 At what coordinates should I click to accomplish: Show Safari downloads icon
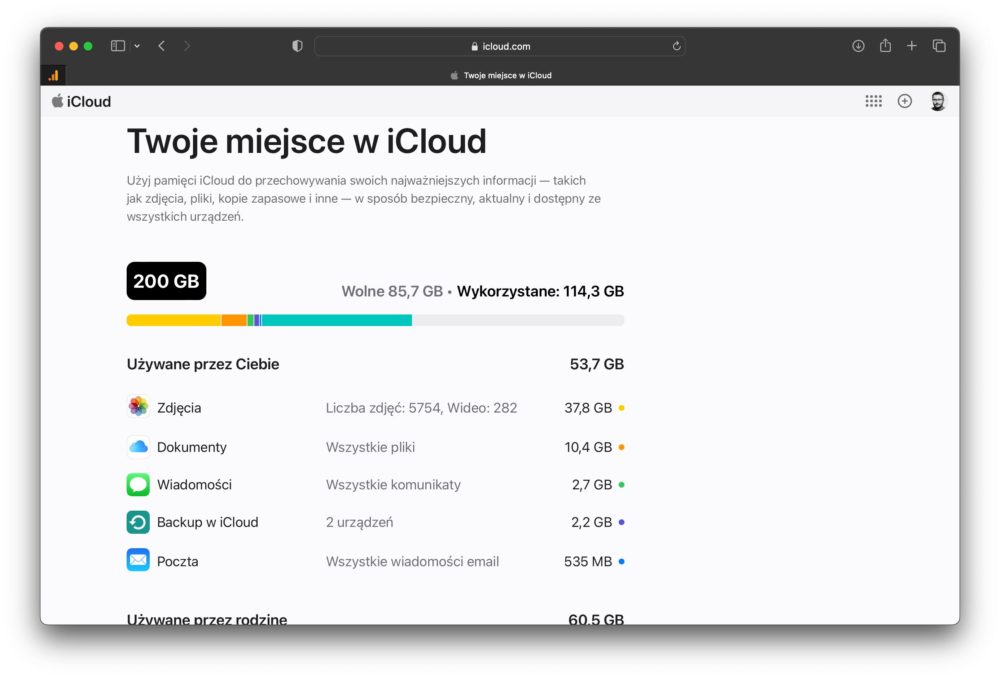[x=858, y=46]
